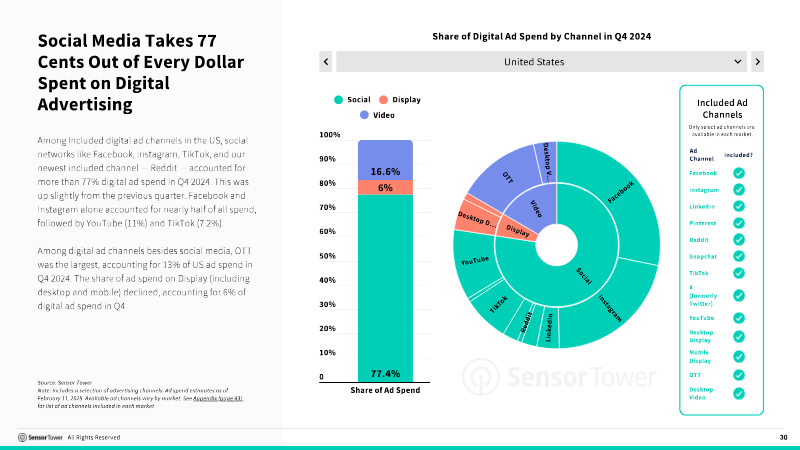Viewport: 800px width, 450px height.
Task: Click the Instagram included checkmark icon
Action: click(x=738, y=189)
